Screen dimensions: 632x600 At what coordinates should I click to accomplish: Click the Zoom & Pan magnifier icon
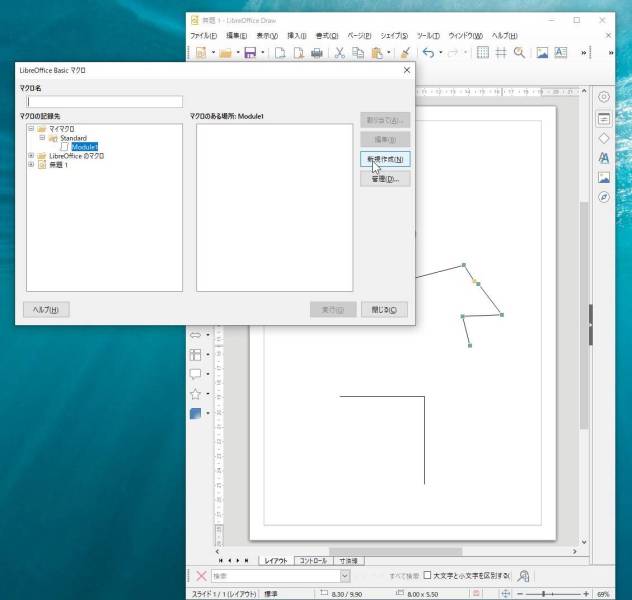point(519,52)
